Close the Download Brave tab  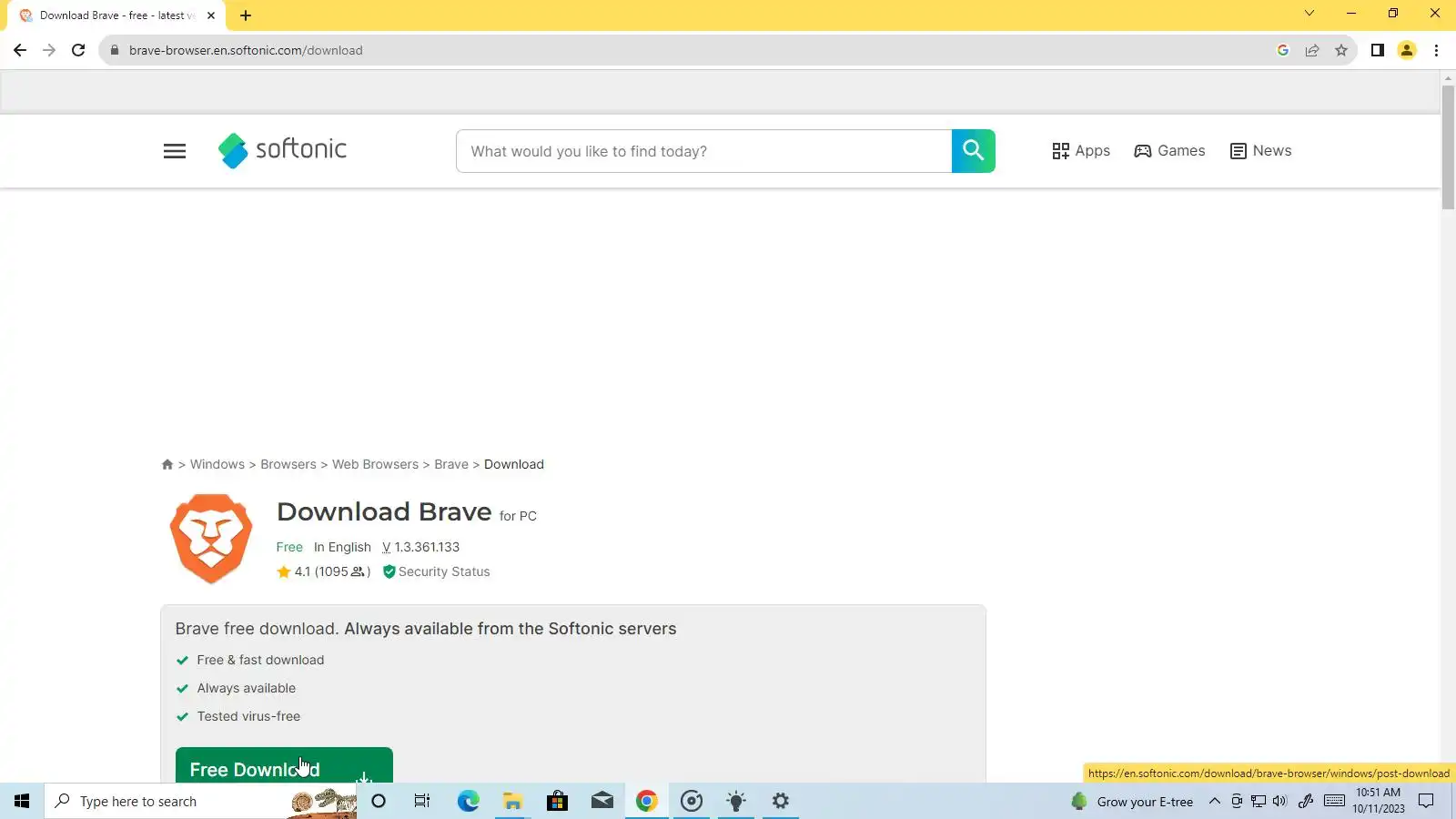[211, 15]
